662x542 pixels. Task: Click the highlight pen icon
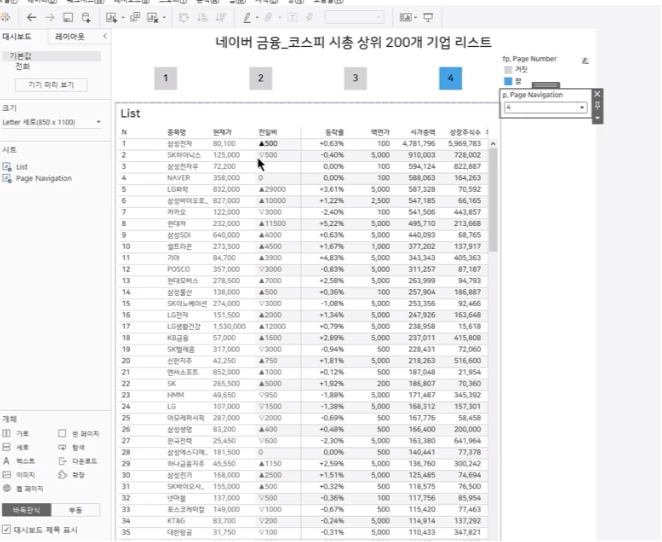[x=247, y=17]
